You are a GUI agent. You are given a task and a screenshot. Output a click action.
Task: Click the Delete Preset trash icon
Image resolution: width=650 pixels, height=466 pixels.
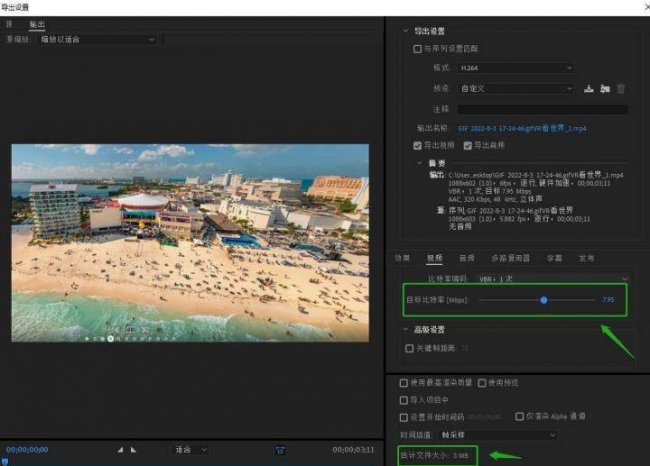click(x=621, y=88)
